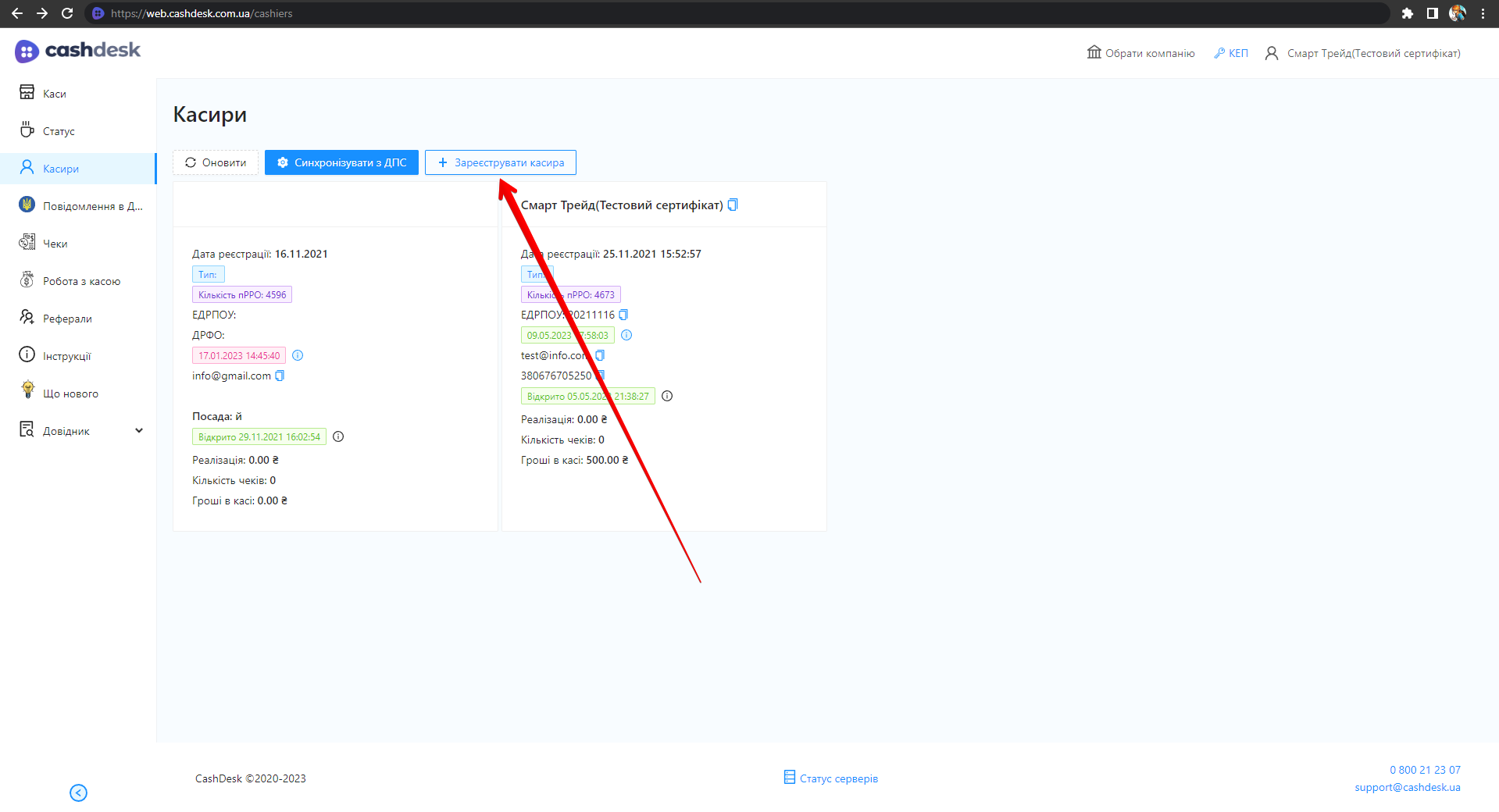
Task: Open the КЕП key settings
Action: click(x=1231, y=53)
